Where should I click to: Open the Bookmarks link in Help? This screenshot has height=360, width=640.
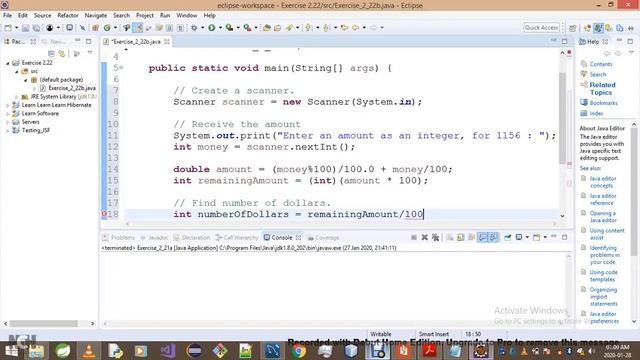603,103
